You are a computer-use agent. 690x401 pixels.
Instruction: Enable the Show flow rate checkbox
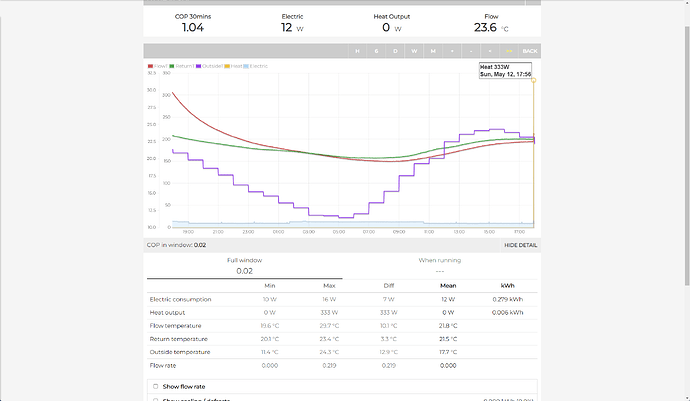[154, 385]
